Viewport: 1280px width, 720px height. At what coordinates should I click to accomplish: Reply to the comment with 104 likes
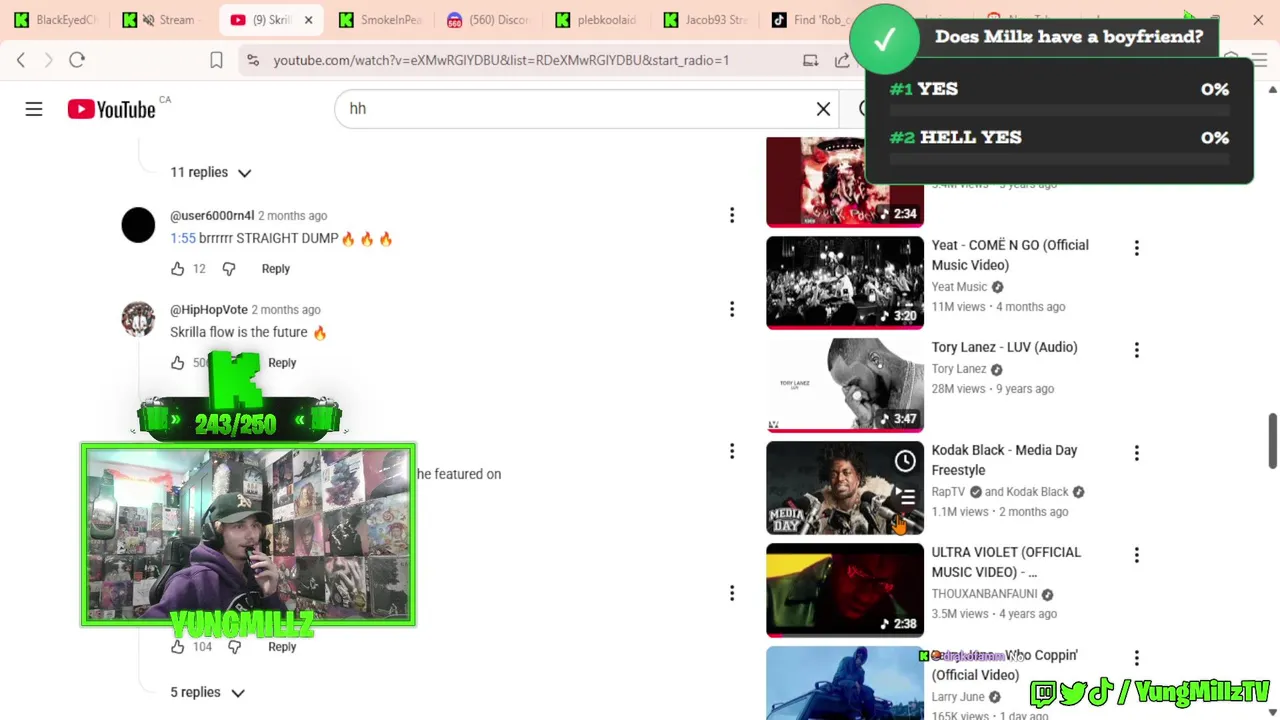(x=282, y=646)
